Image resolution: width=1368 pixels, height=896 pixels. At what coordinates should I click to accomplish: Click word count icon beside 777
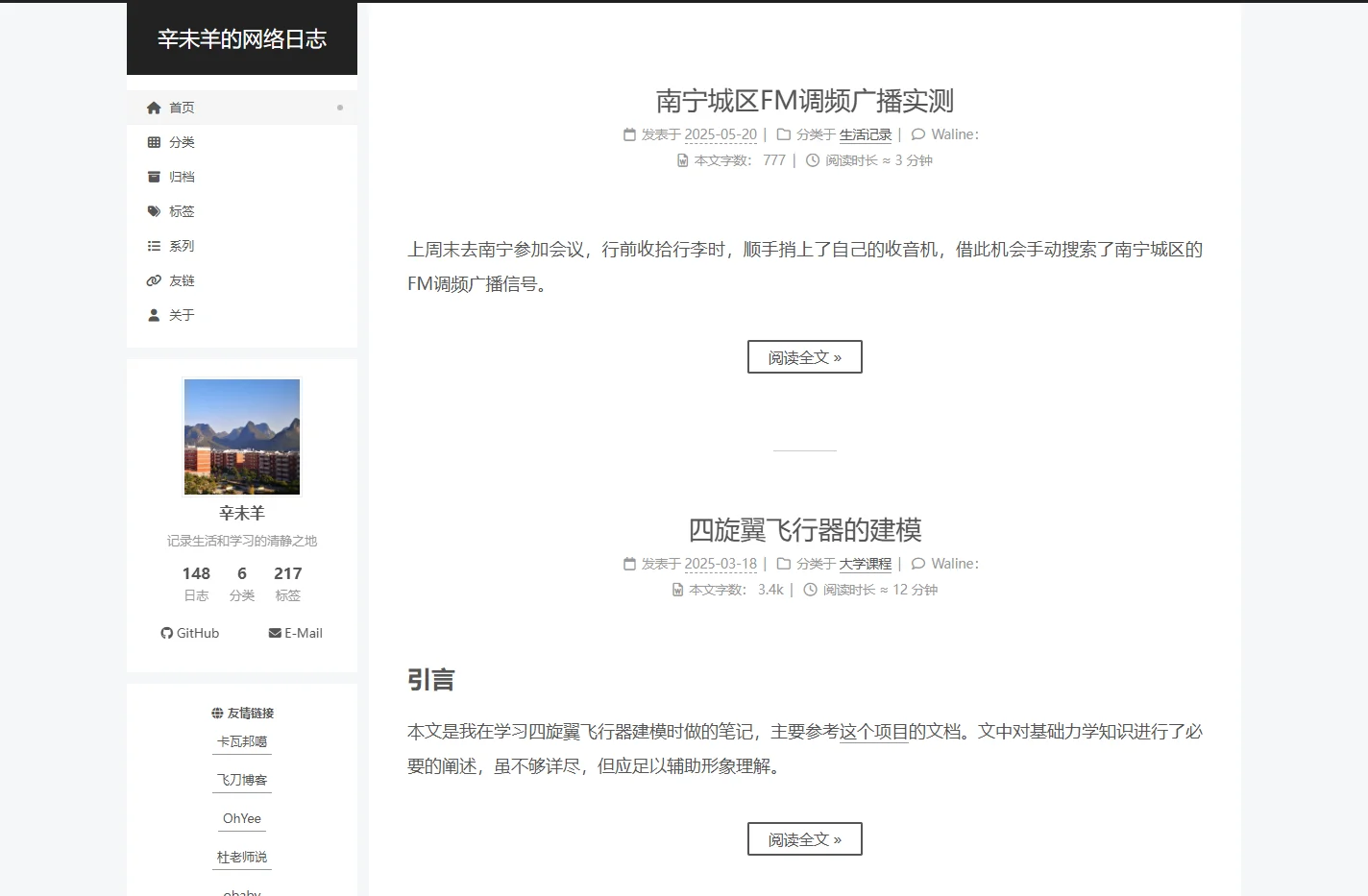682,160
